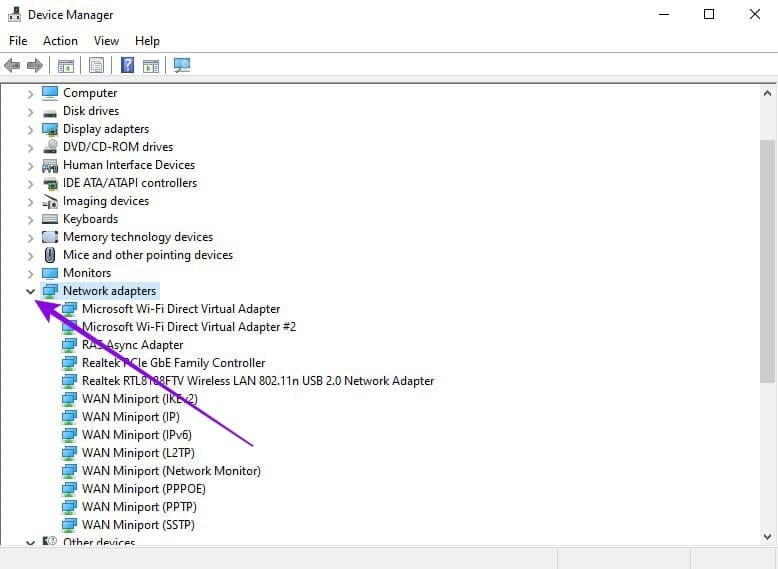This screenshot has width=778, height=569.
Task: Click the WAN Miniport (L2TP) icon
Action: pyautogui.click(x=69, y=453)
